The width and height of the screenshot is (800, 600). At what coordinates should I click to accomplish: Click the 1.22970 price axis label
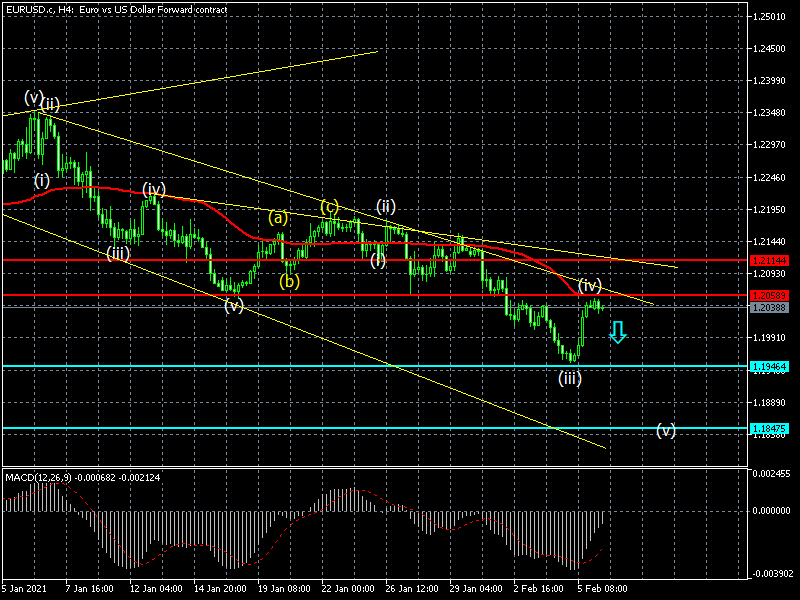point(769,145)
